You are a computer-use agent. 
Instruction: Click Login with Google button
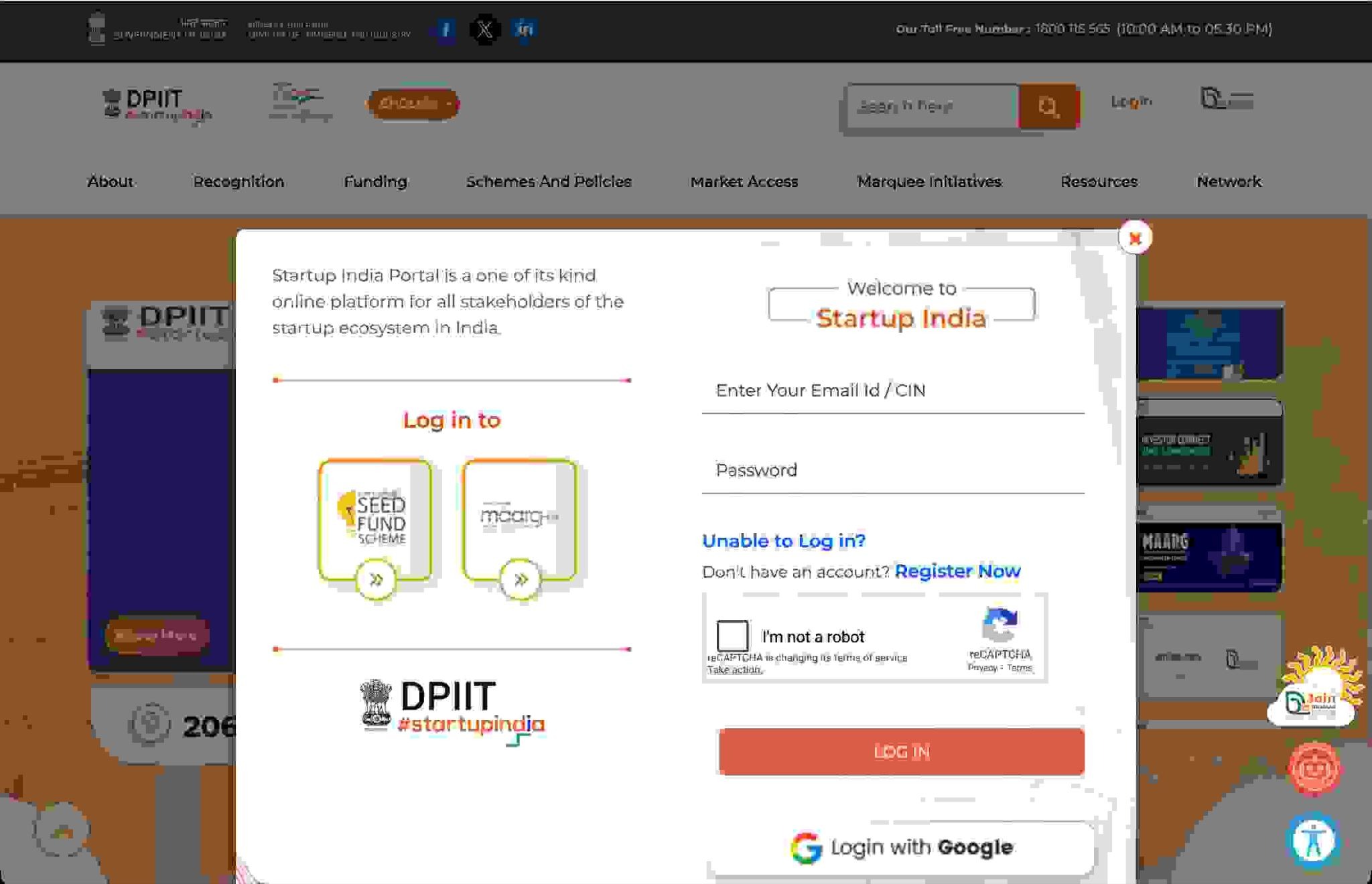pos(901,848)
